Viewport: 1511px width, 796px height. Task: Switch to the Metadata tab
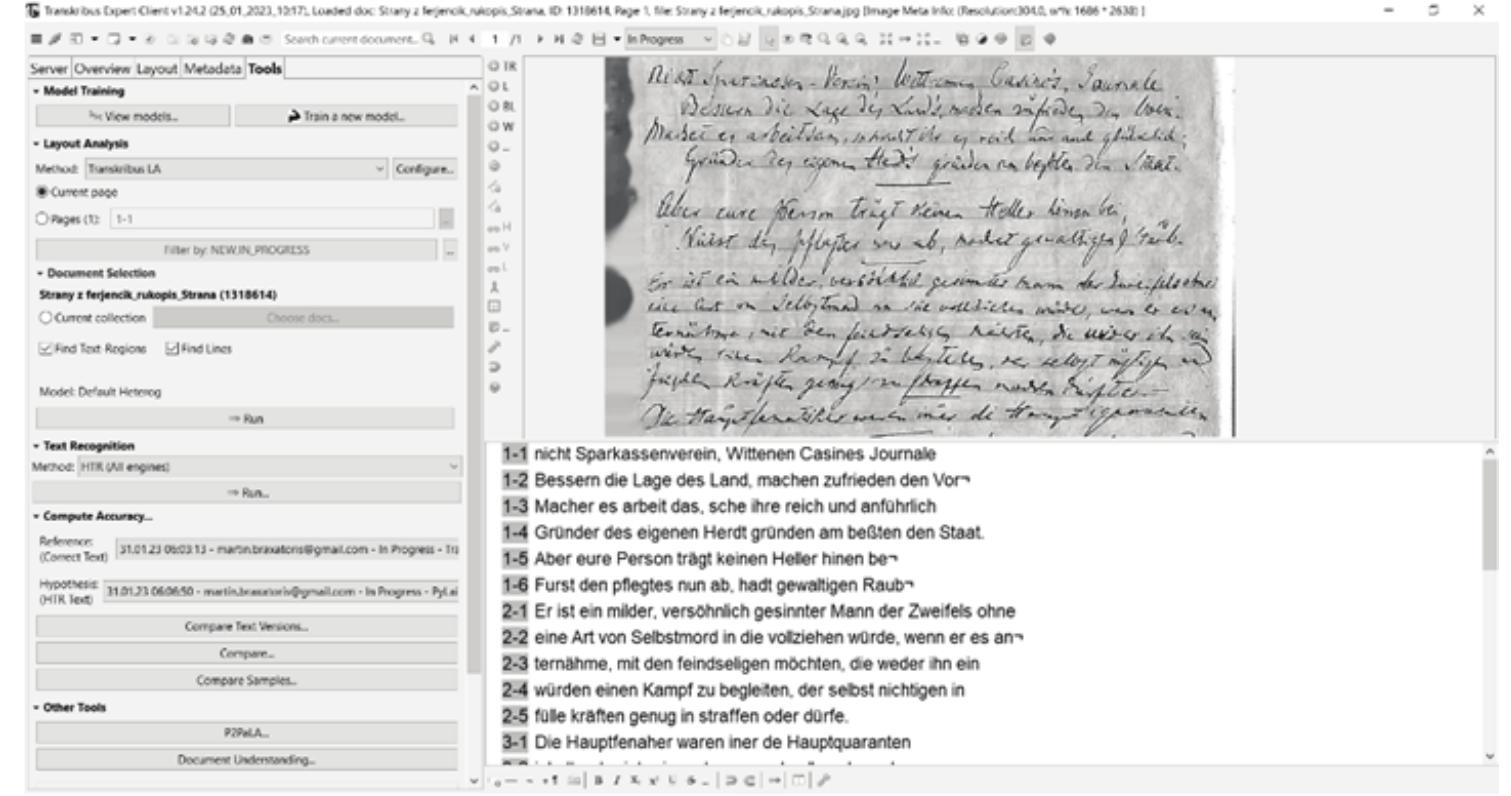click(x=212, y=69)
